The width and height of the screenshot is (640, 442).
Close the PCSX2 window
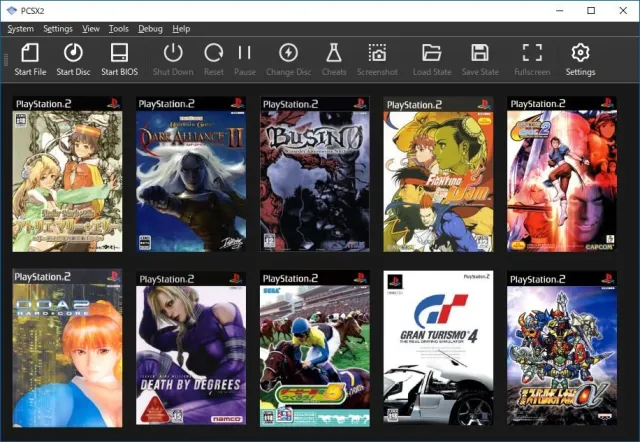pos(623,11)
